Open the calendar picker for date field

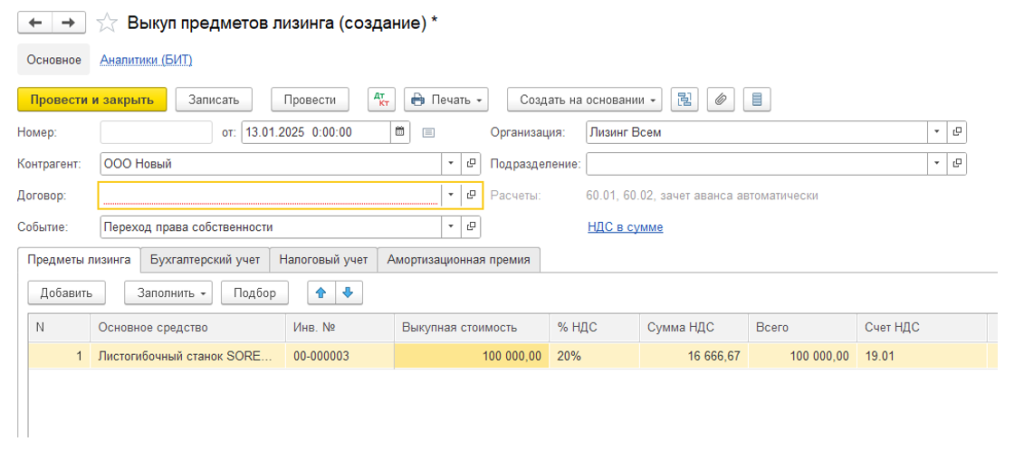coord(400,131)
